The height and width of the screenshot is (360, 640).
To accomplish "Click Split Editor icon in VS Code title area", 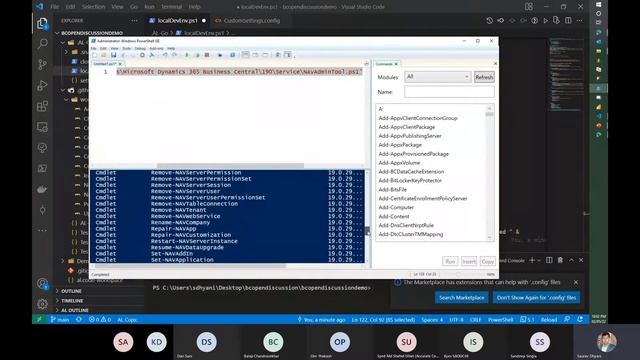I will coord(568,20).
